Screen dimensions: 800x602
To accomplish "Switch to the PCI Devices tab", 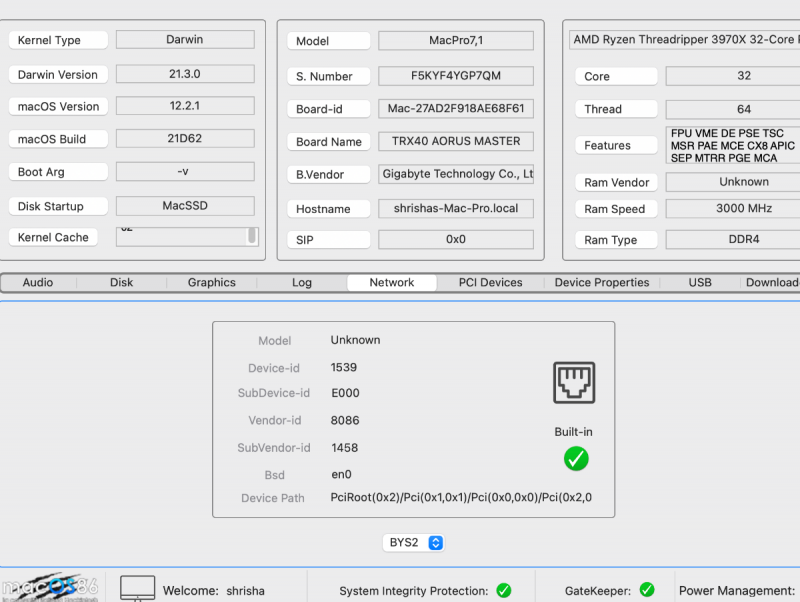I will [x=490, y=283].
